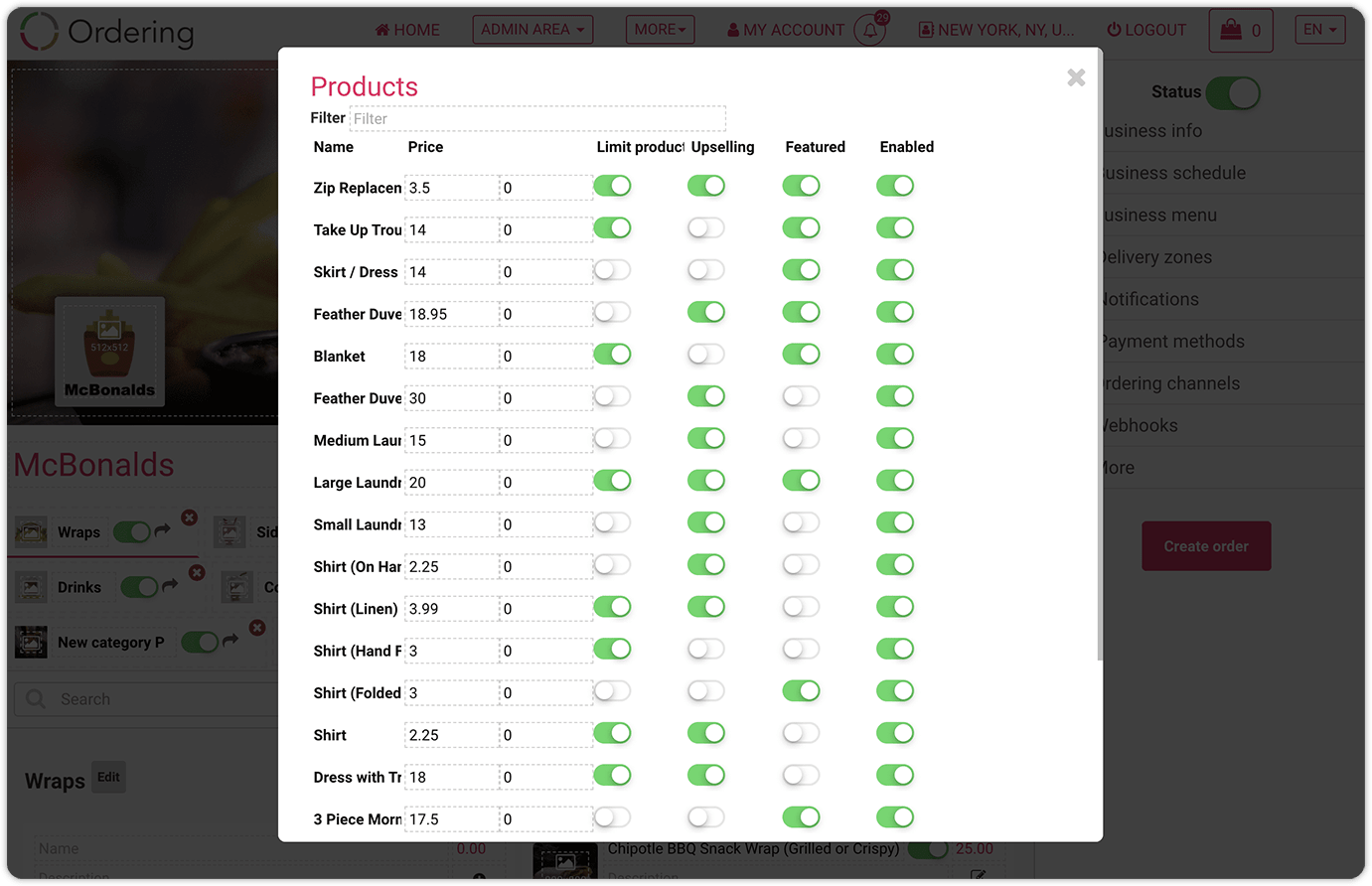Click the Products Filter input field
This screenshot has height=886, width=1372.
click(x=537, y=118)
